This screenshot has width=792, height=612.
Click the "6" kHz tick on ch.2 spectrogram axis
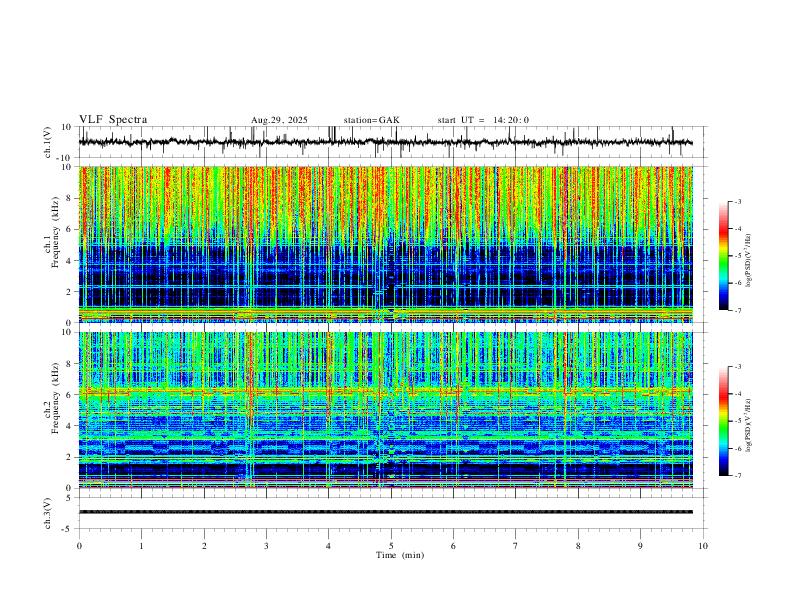click(68, 395)
